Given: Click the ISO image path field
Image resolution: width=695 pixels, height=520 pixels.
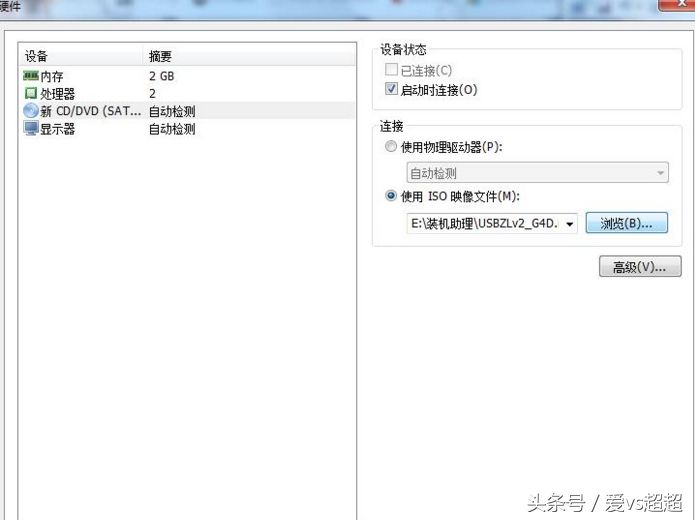Looking at the screenshot, I should pyautogui.click(x=492, y=223).
